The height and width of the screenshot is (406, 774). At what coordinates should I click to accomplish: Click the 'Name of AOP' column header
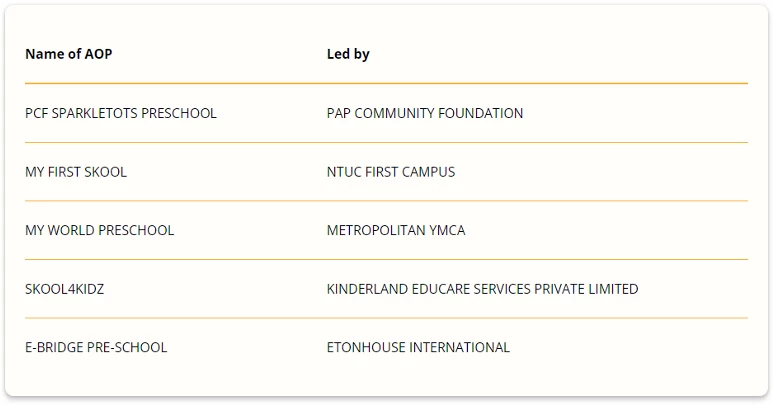69,54
